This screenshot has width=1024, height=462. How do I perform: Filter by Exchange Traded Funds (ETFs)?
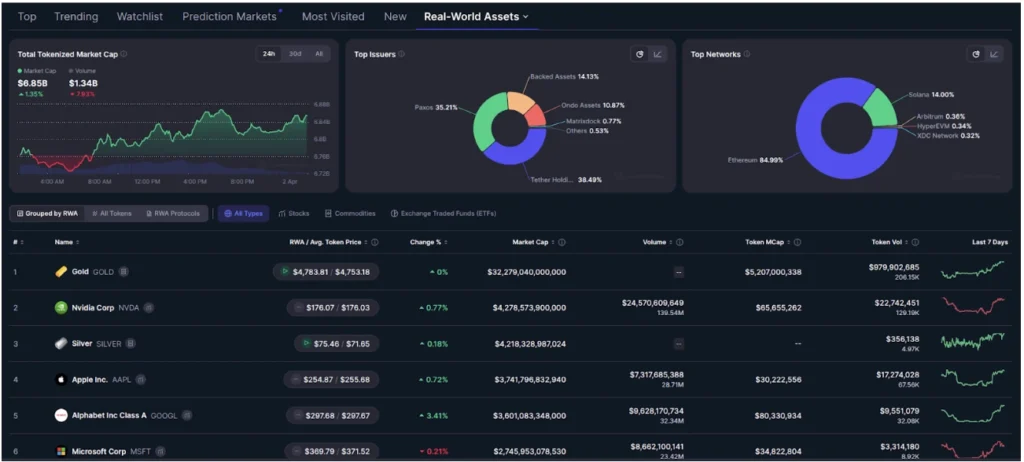coord(443,213)
